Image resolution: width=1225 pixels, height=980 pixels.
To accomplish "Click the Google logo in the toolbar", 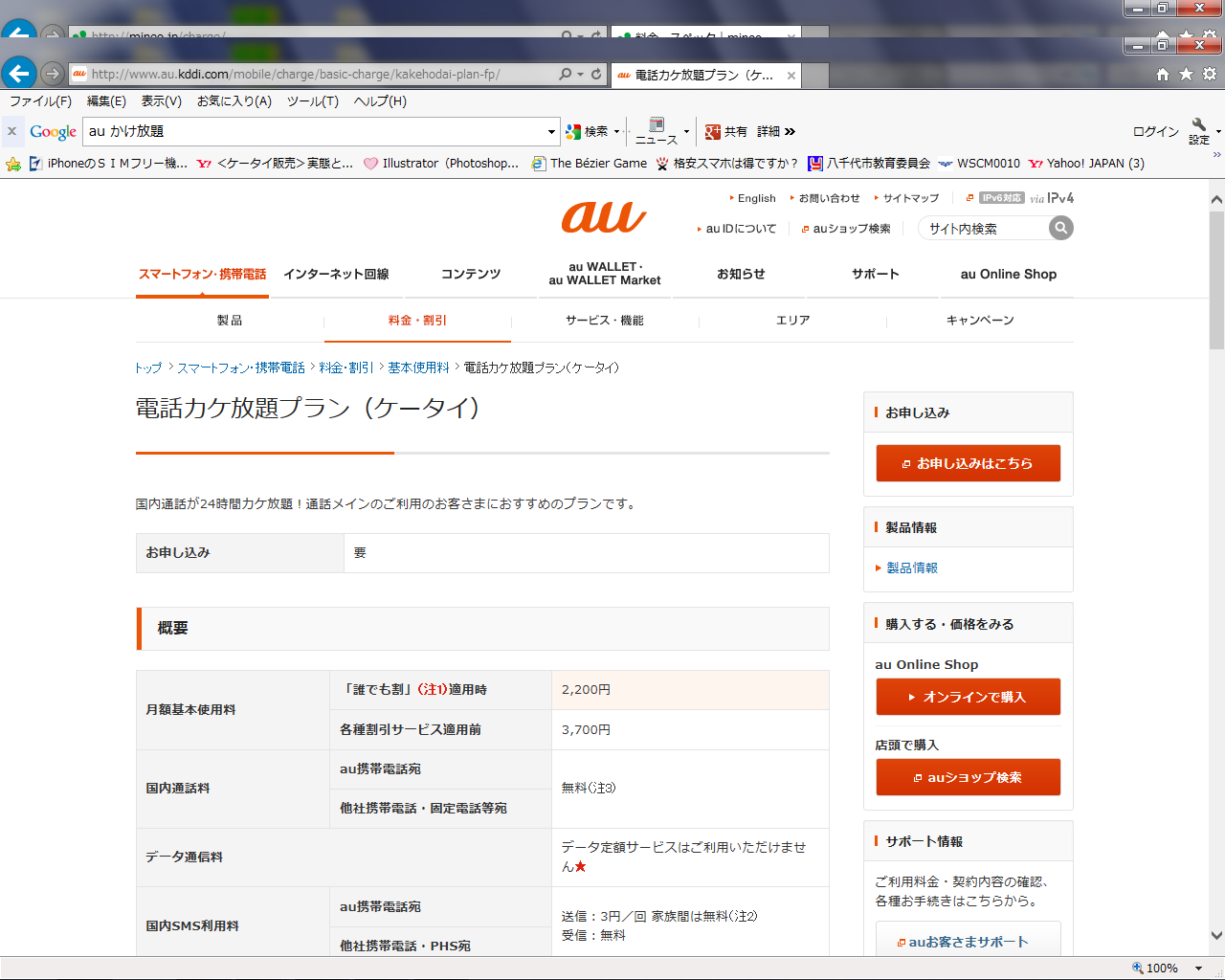I will pos(53,132).
